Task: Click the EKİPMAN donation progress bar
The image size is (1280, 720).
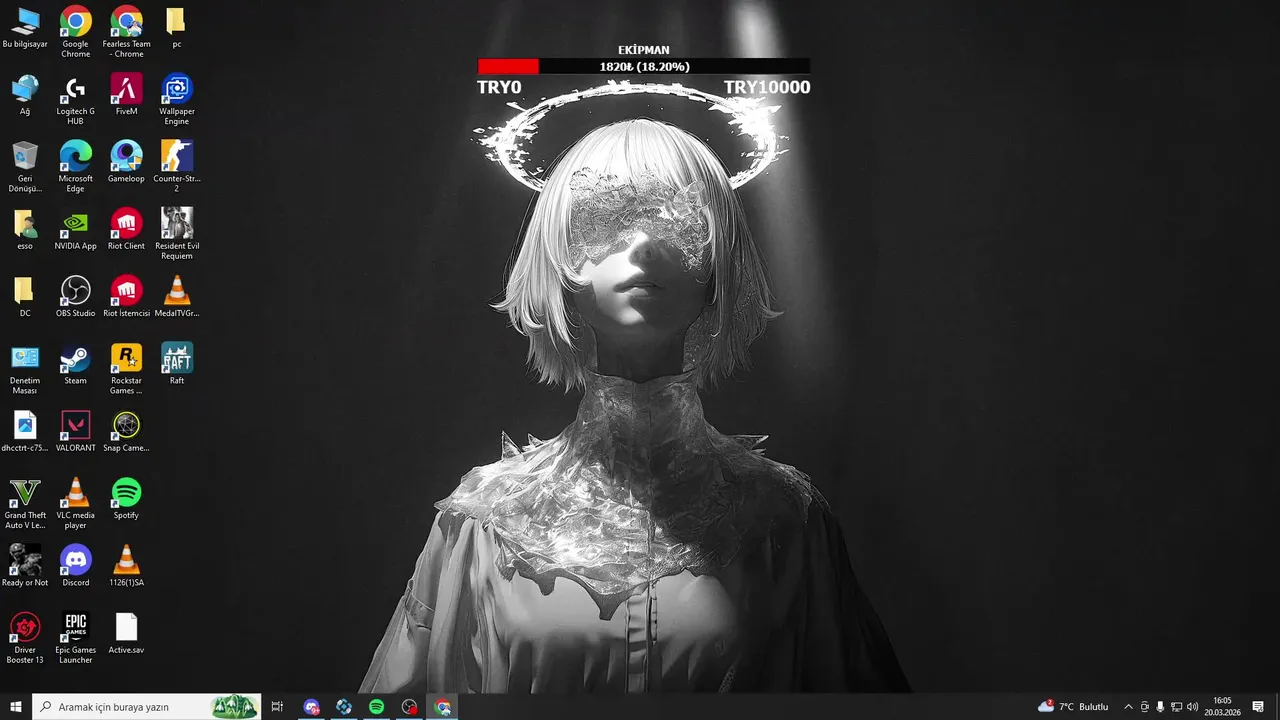Action: click(644, 66)
